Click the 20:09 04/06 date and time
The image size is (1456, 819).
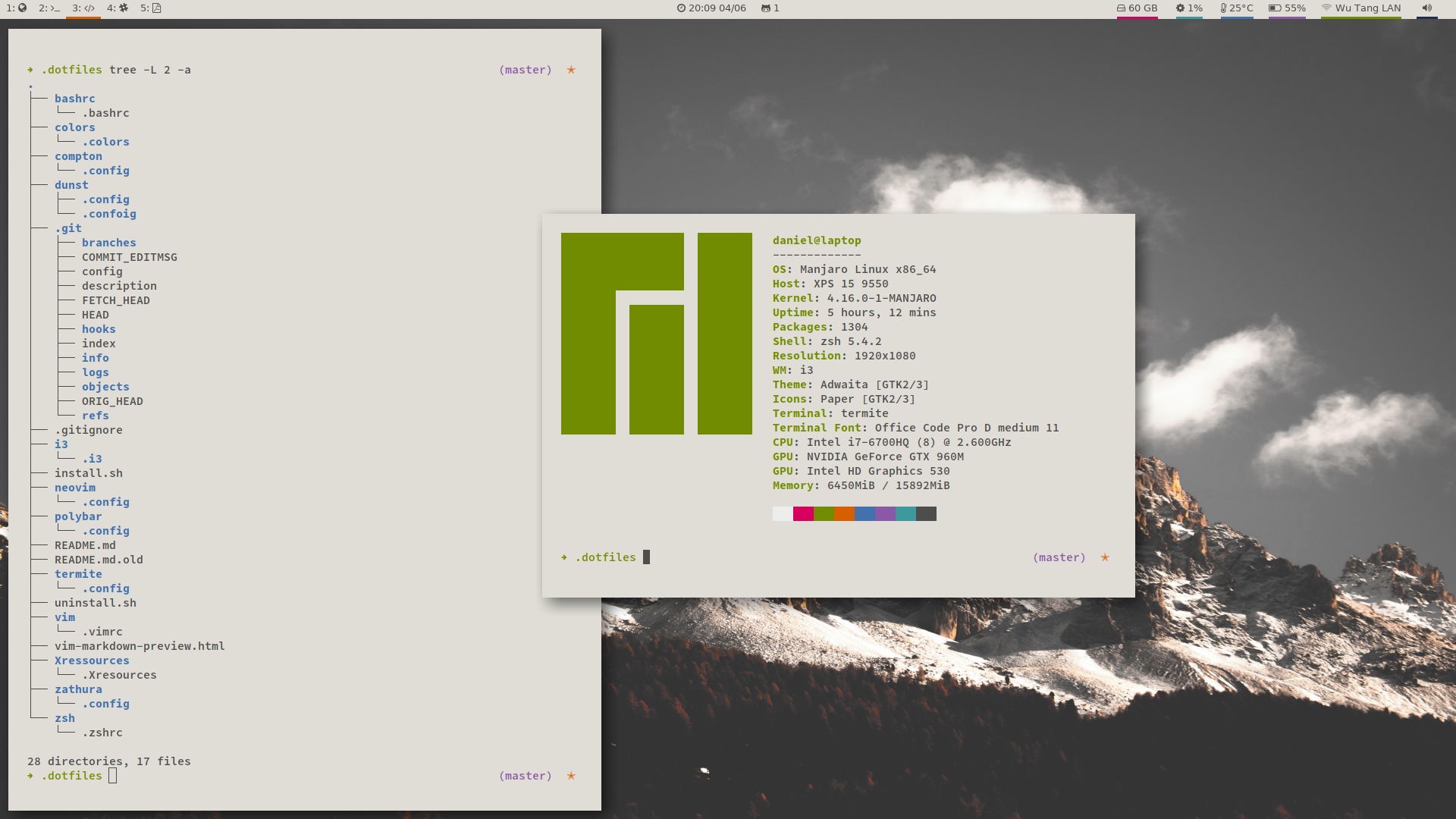click(717, 8)
